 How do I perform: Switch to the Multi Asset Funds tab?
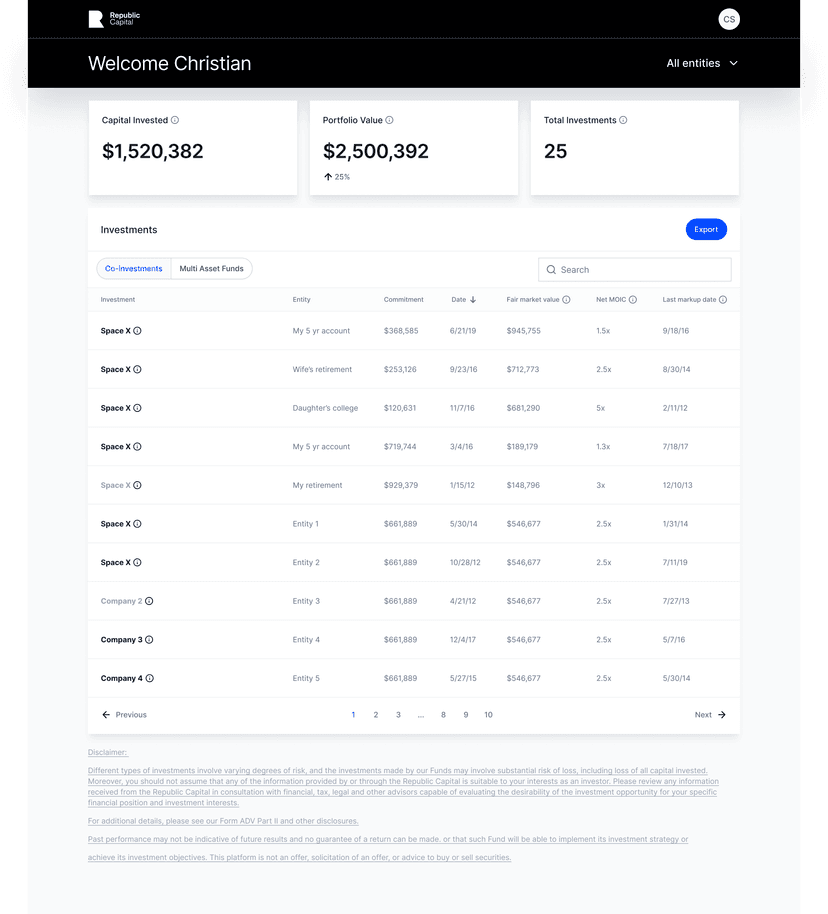tap(211, 269)
